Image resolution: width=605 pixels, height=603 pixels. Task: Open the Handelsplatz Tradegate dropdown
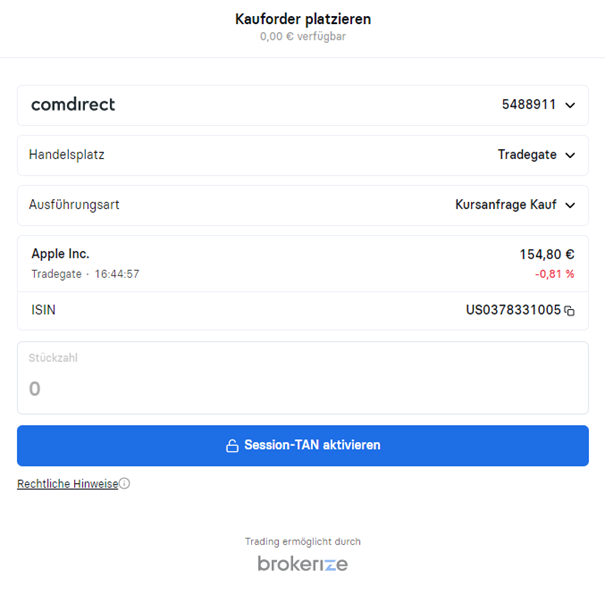pos(536,155)
